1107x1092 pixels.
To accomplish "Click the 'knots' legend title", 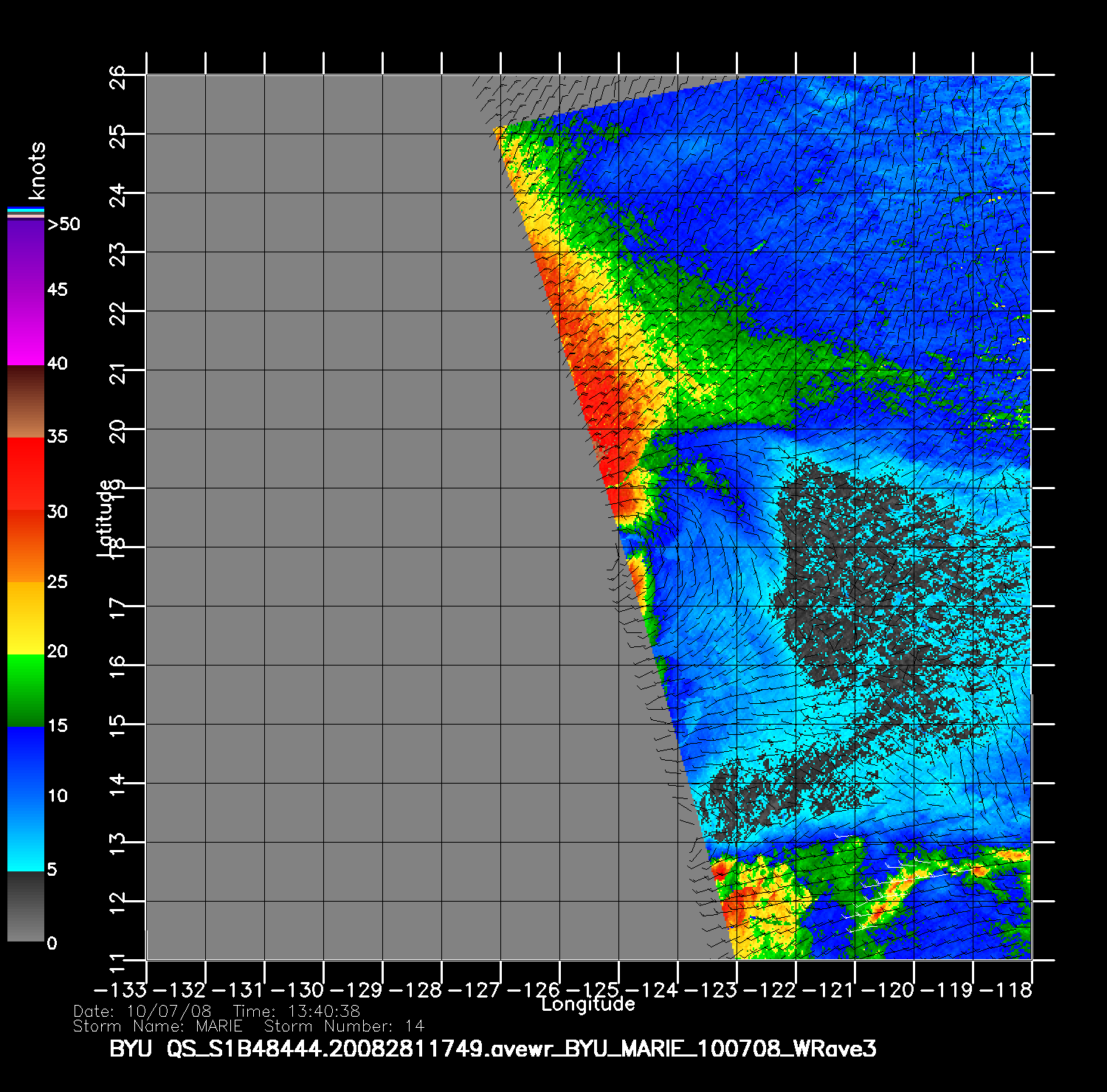I will [36, 170].
